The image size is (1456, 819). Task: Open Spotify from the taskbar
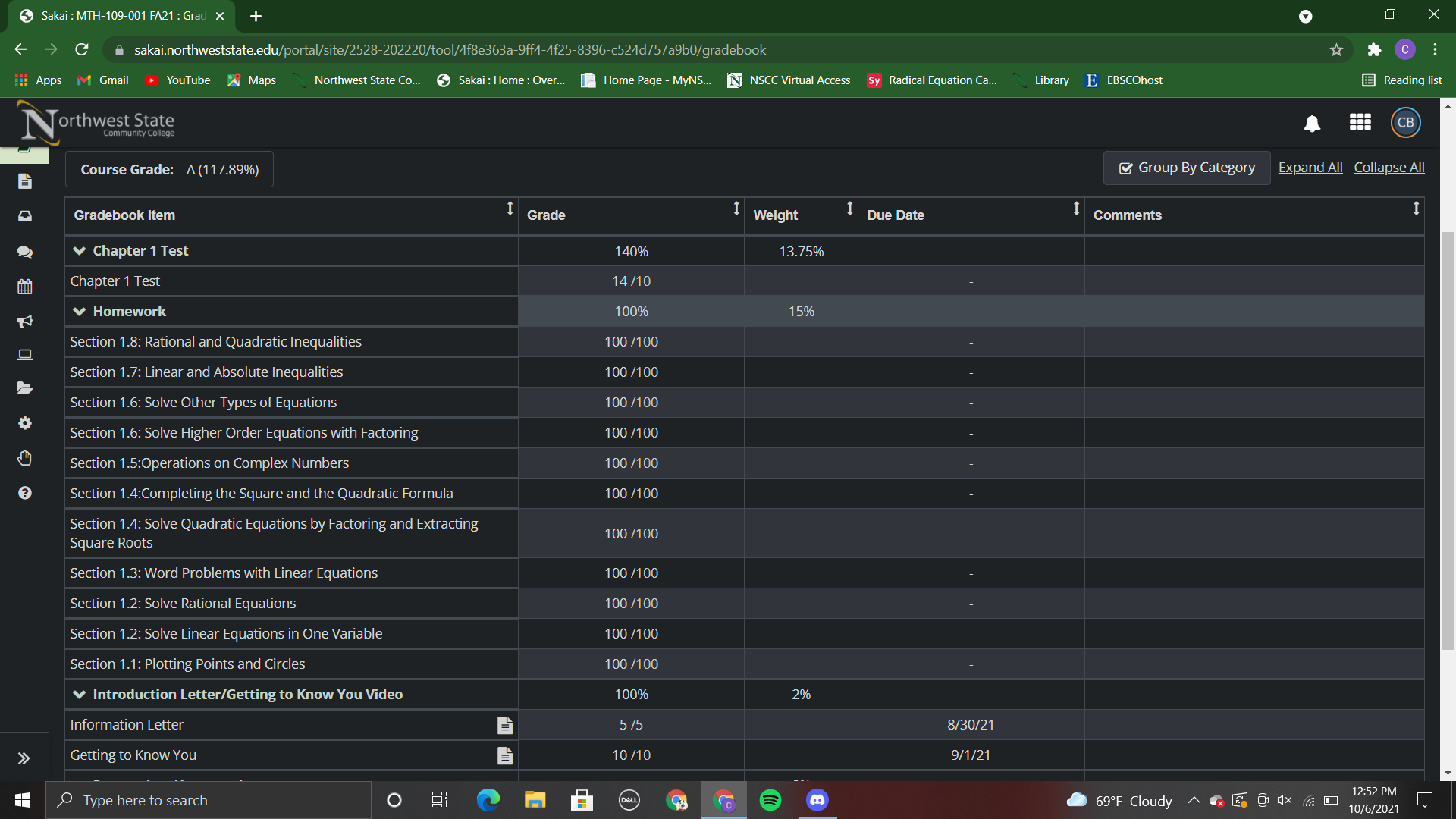pos(770,800)
